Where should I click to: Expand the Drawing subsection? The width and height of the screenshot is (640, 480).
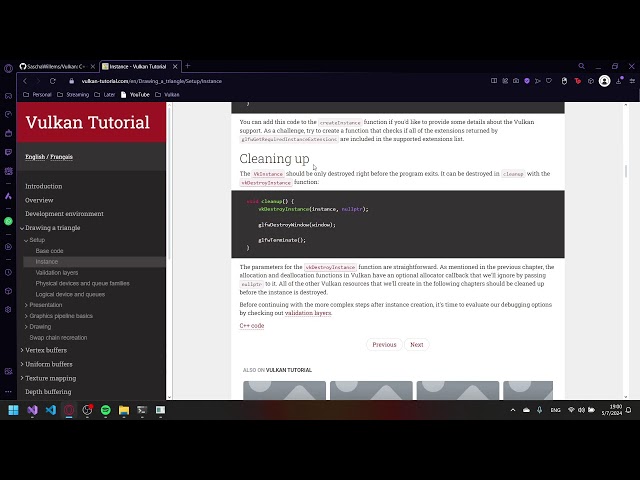(x=26, y=327)
